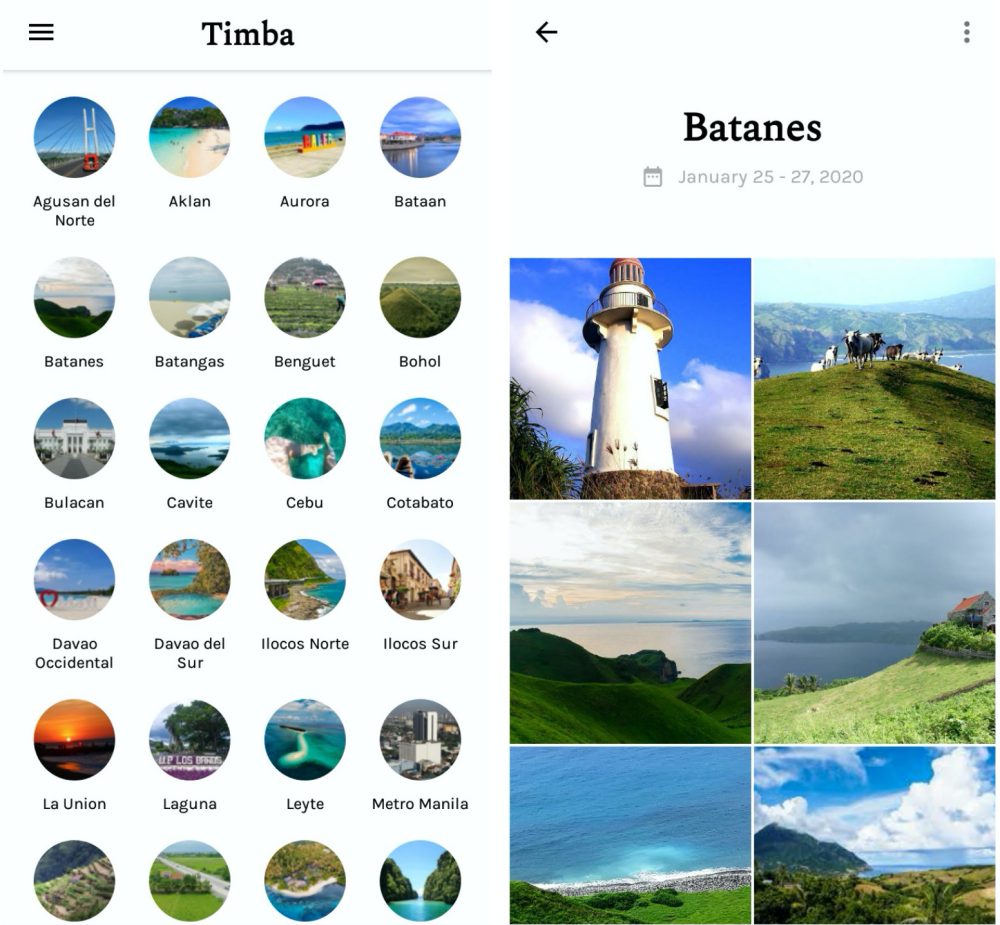Open the Agusan del Norte bridge thumbnail
Viewport: 1000px width, 925px height.
(75, 137)
